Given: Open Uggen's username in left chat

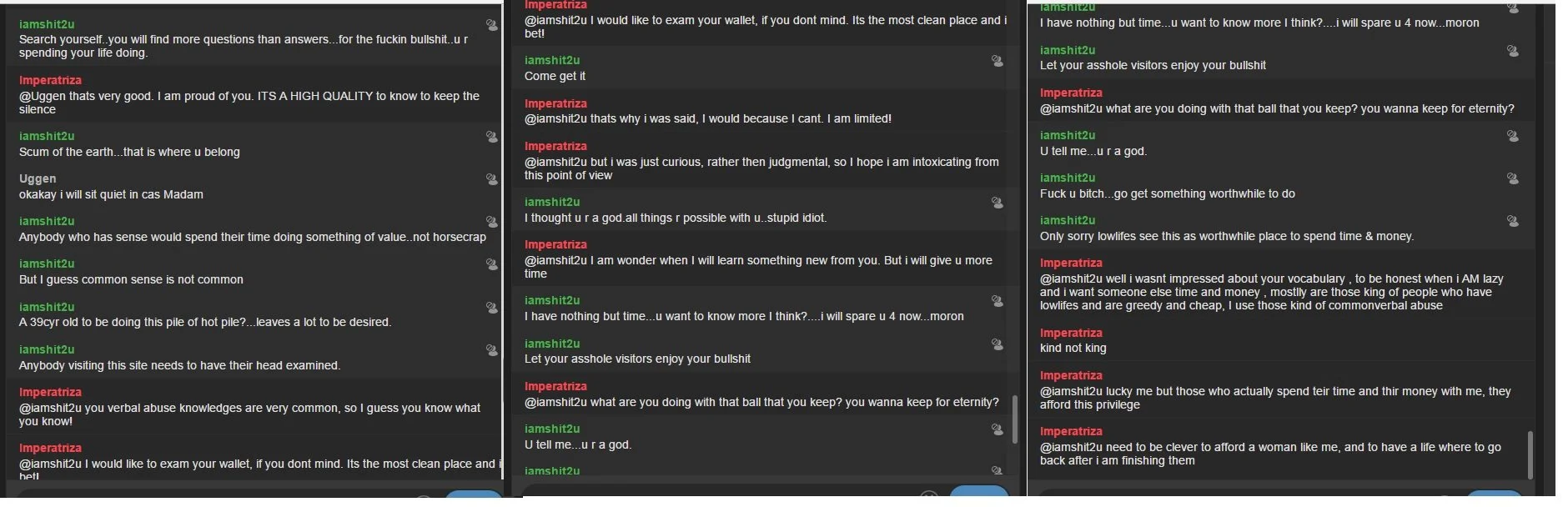Looking at the screenshot, I should coord(38,178).
